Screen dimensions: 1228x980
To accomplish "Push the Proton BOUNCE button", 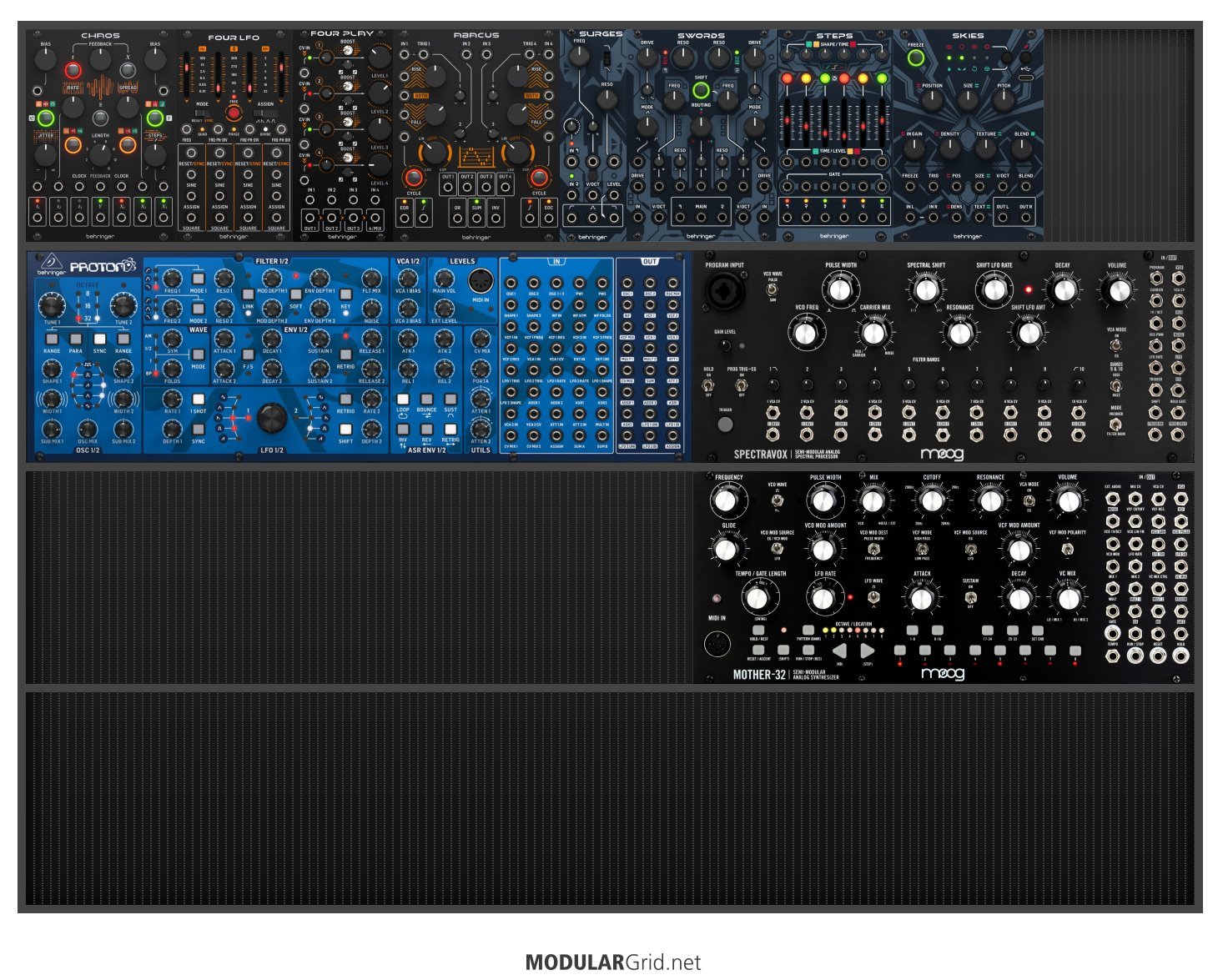I will tap(426, 400).
